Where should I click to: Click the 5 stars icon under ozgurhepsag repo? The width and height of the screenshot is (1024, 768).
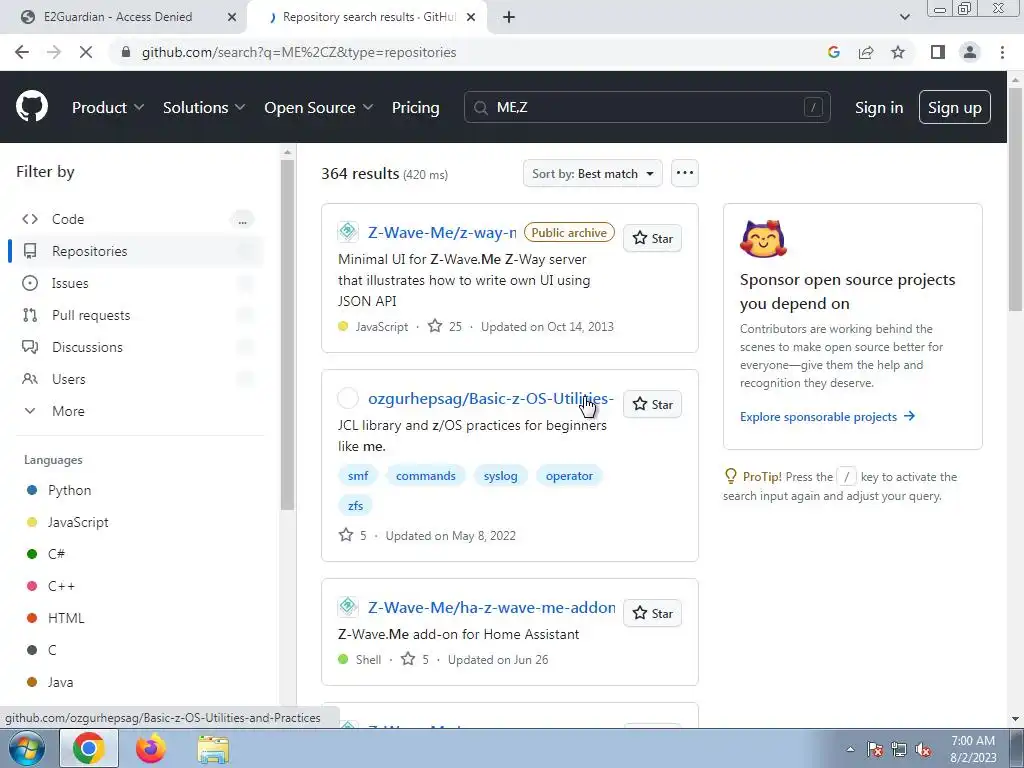tap(346, 536)
